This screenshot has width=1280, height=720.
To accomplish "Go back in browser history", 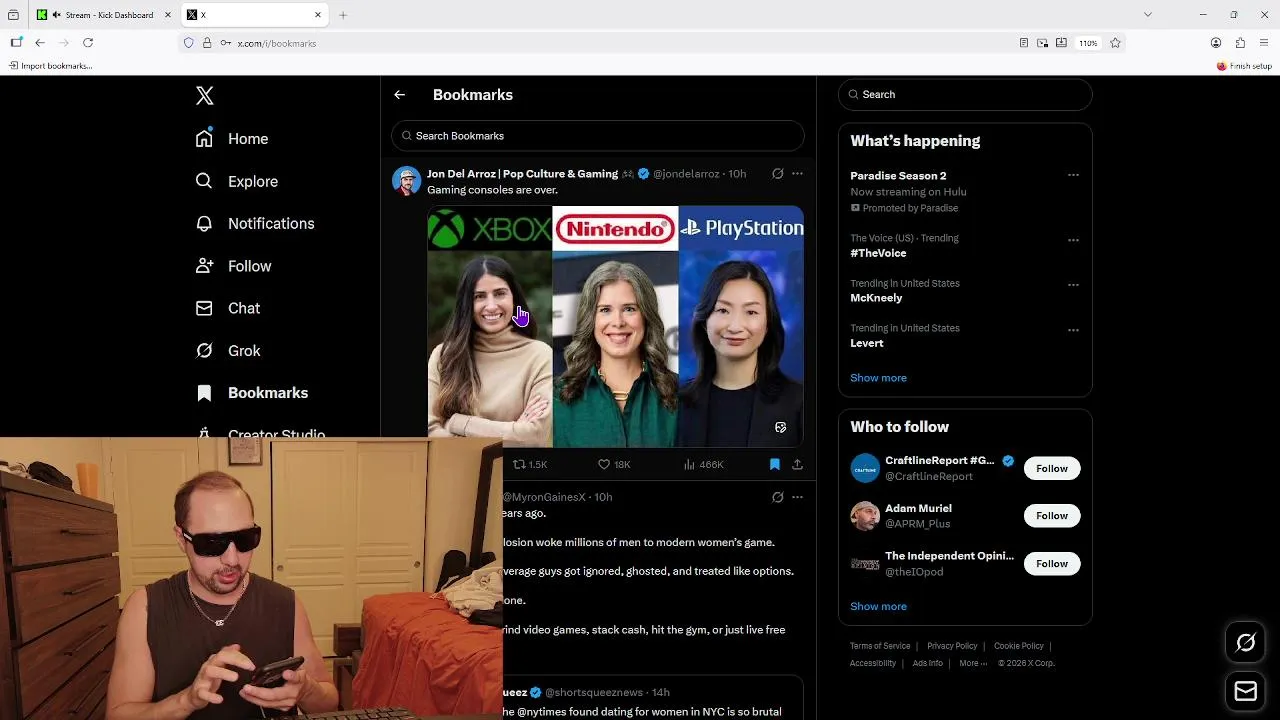I will (x=40, y=43).
